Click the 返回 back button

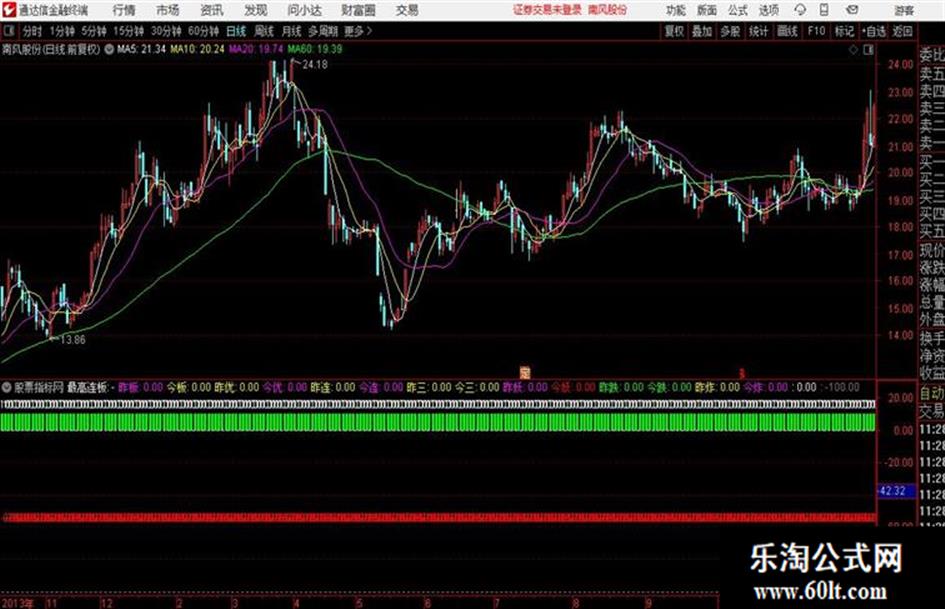point(902,31)
